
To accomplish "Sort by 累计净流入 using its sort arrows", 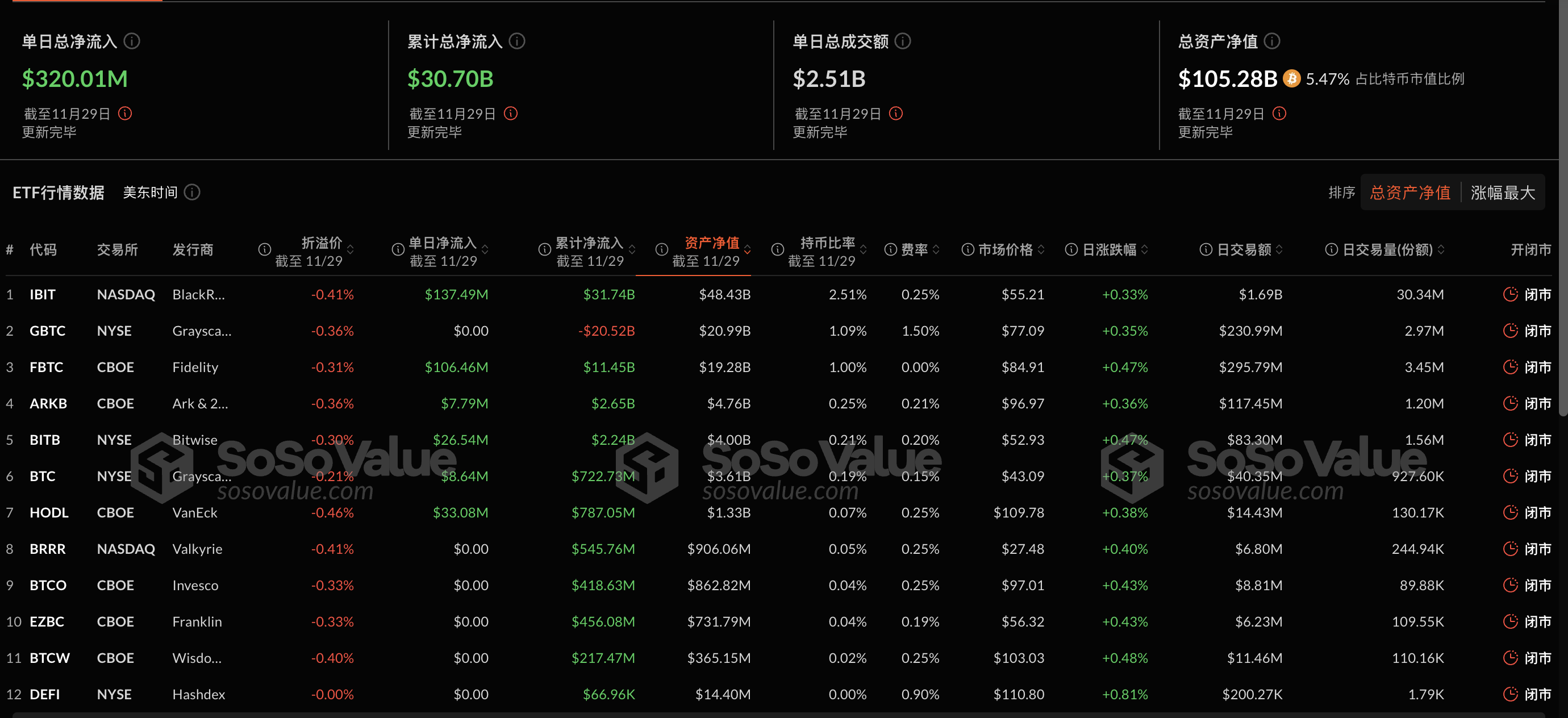I will (x=632, y=249).
